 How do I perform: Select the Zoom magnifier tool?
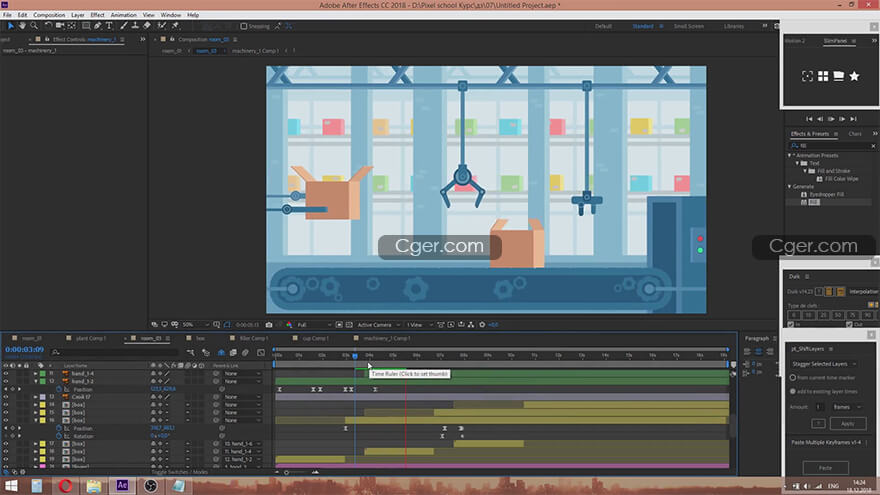point(34,26)
